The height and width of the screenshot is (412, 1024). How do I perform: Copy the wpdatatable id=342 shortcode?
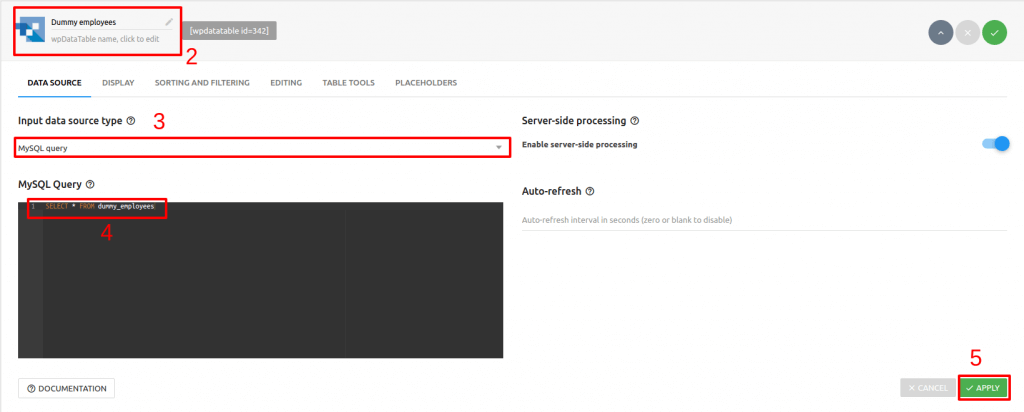click(x=229, y=31)
